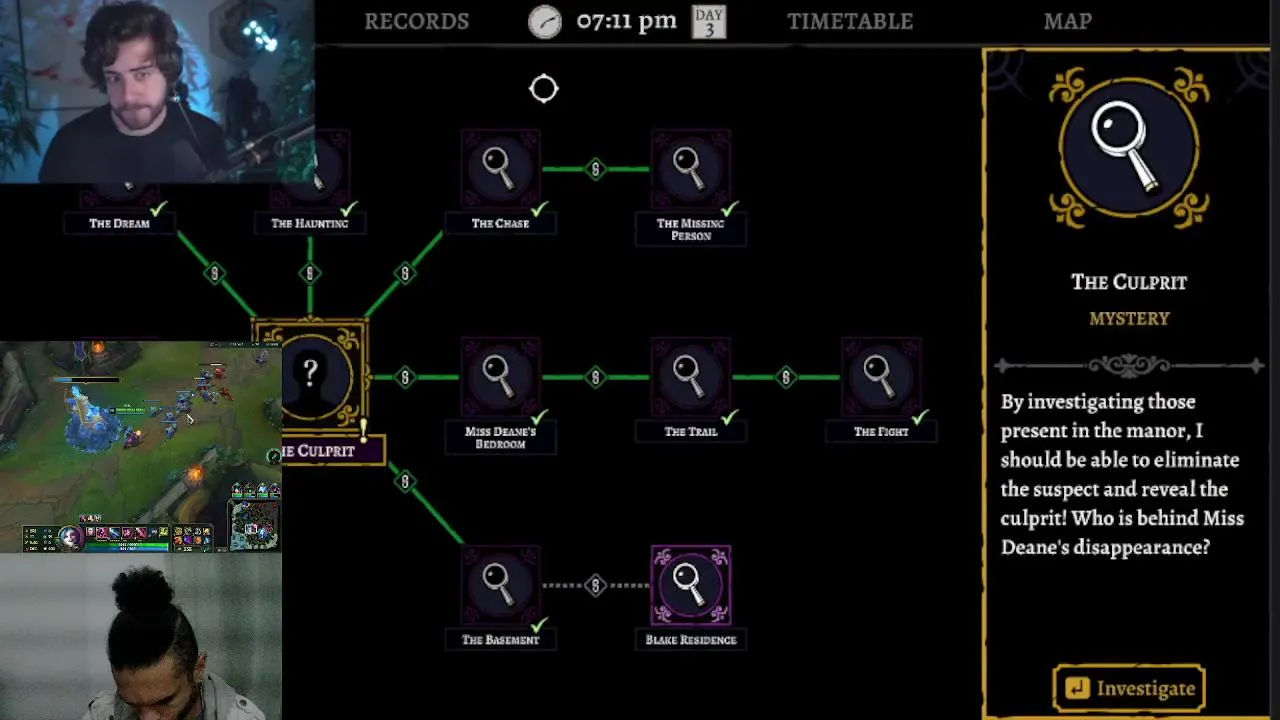The height and width of the screenshot is (720, 1280).
Task: Select The Chase magnifying glass node
Action: click(500, 168)
